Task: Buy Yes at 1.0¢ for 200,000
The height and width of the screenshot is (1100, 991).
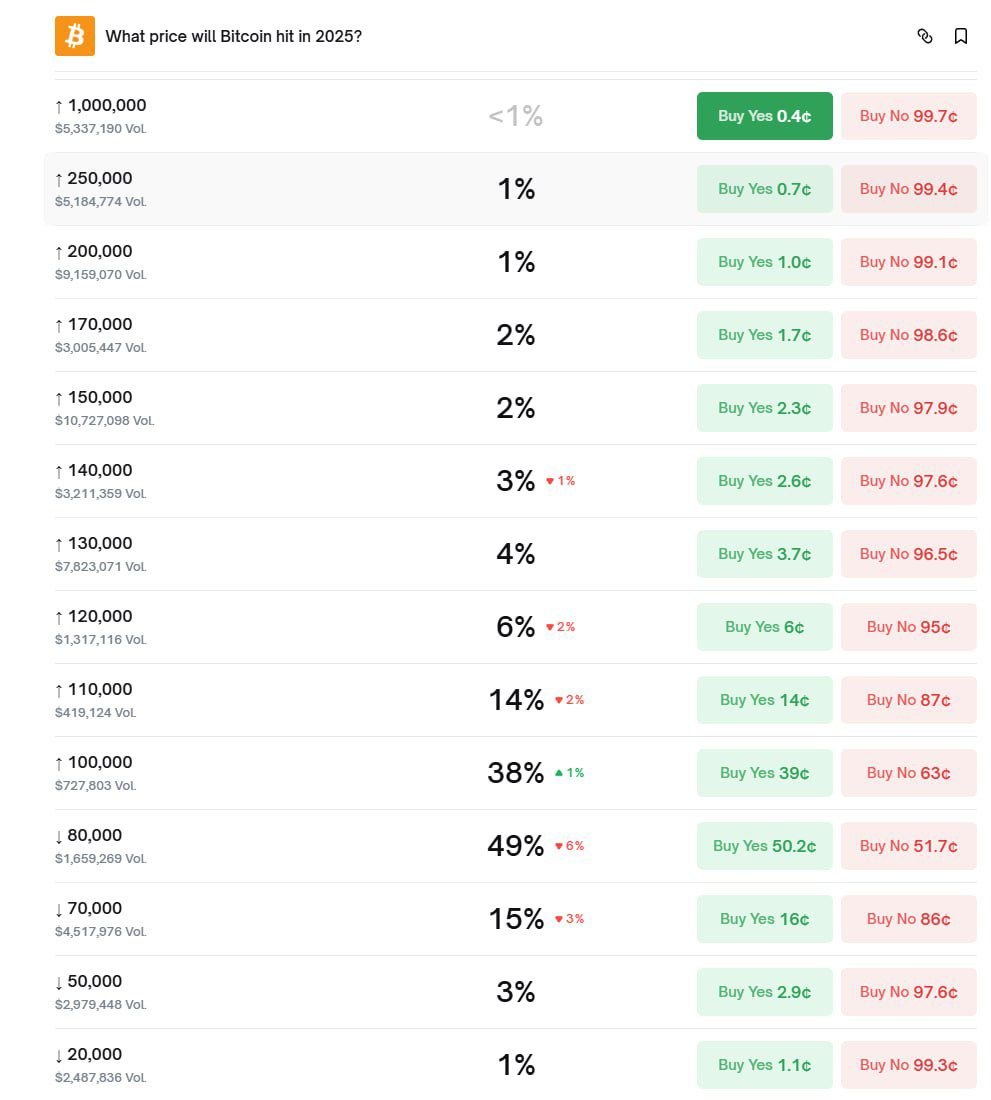Action: pyautogui.click(x=764, y=262)
